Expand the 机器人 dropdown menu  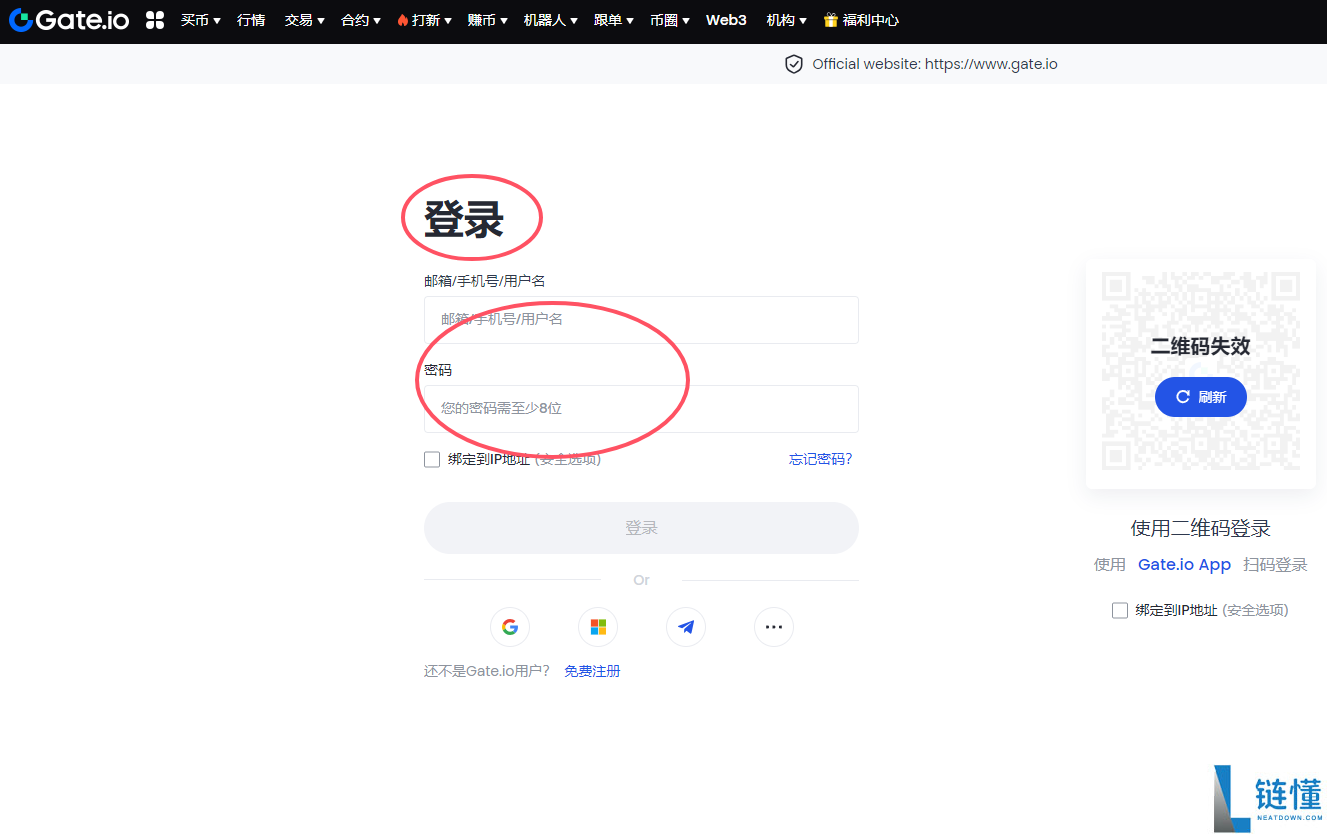click(551, 20)
